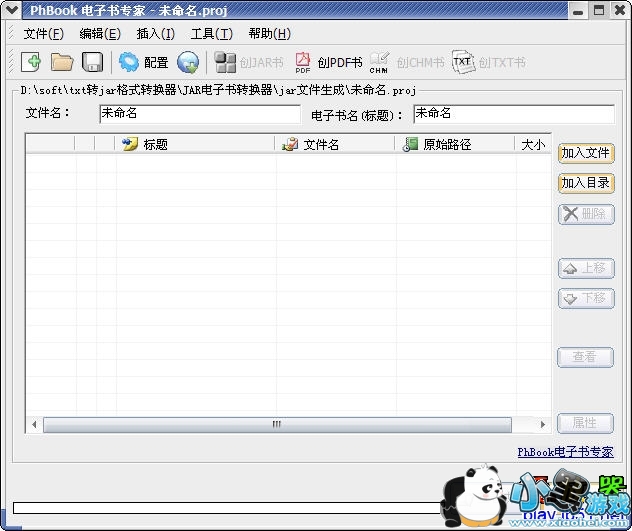The image size is (632, 531).
Task: Save the project using the floppy disk icon
Action: (x=92, y=62)
